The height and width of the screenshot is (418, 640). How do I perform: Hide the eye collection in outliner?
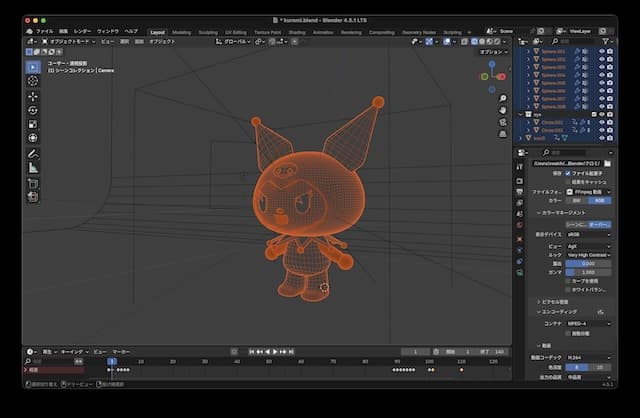(x=602, y=114)
